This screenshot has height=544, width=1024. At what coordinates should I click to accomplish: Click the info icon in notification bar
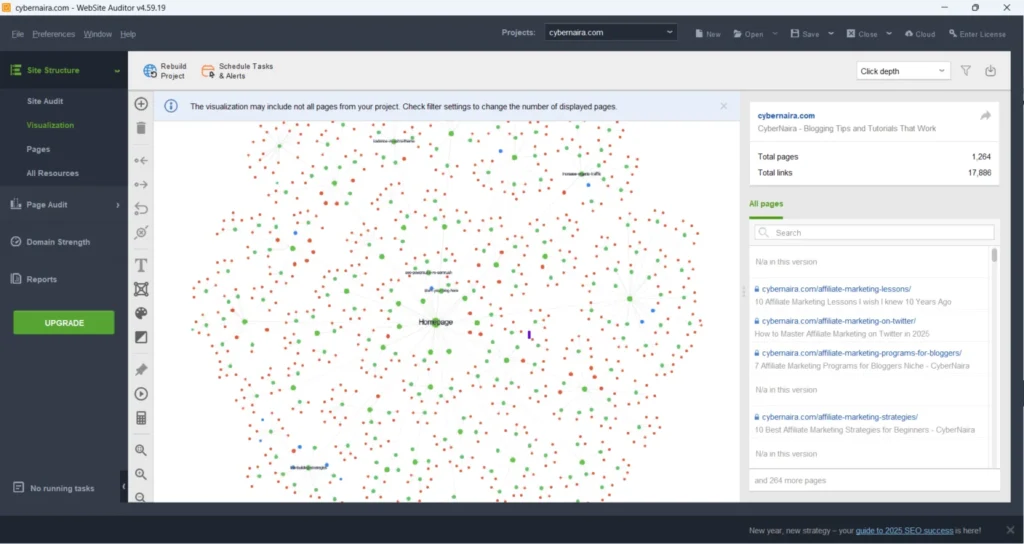(x=171, y=106)
